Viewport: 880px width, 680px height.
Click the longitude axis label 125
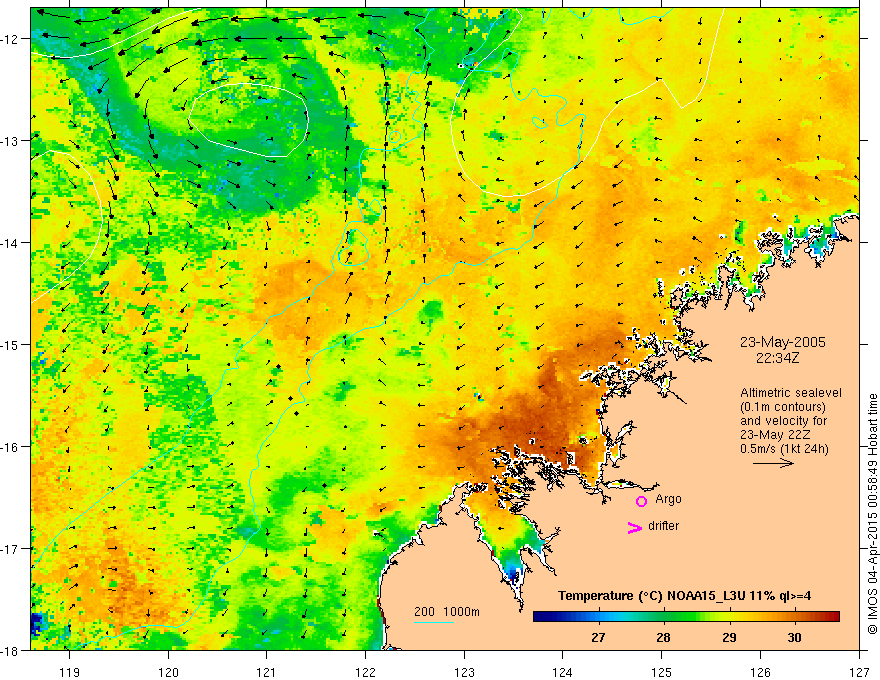662,672
